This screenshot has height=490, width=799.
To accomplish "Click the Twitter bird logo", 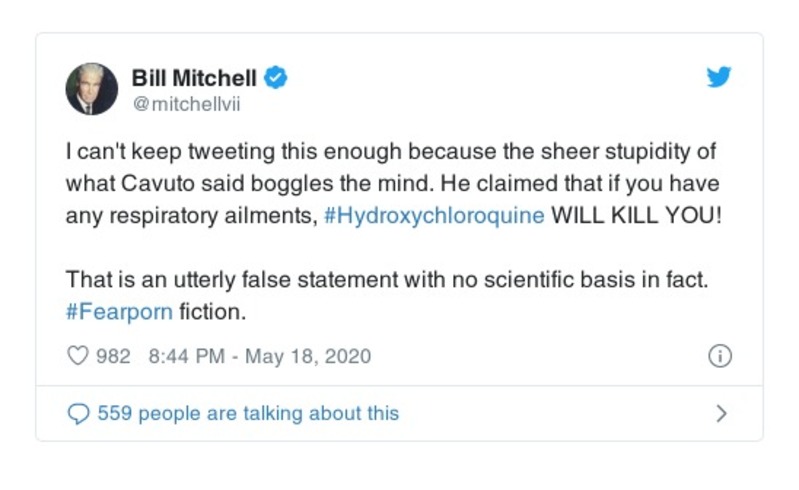I will pos(718,78).
